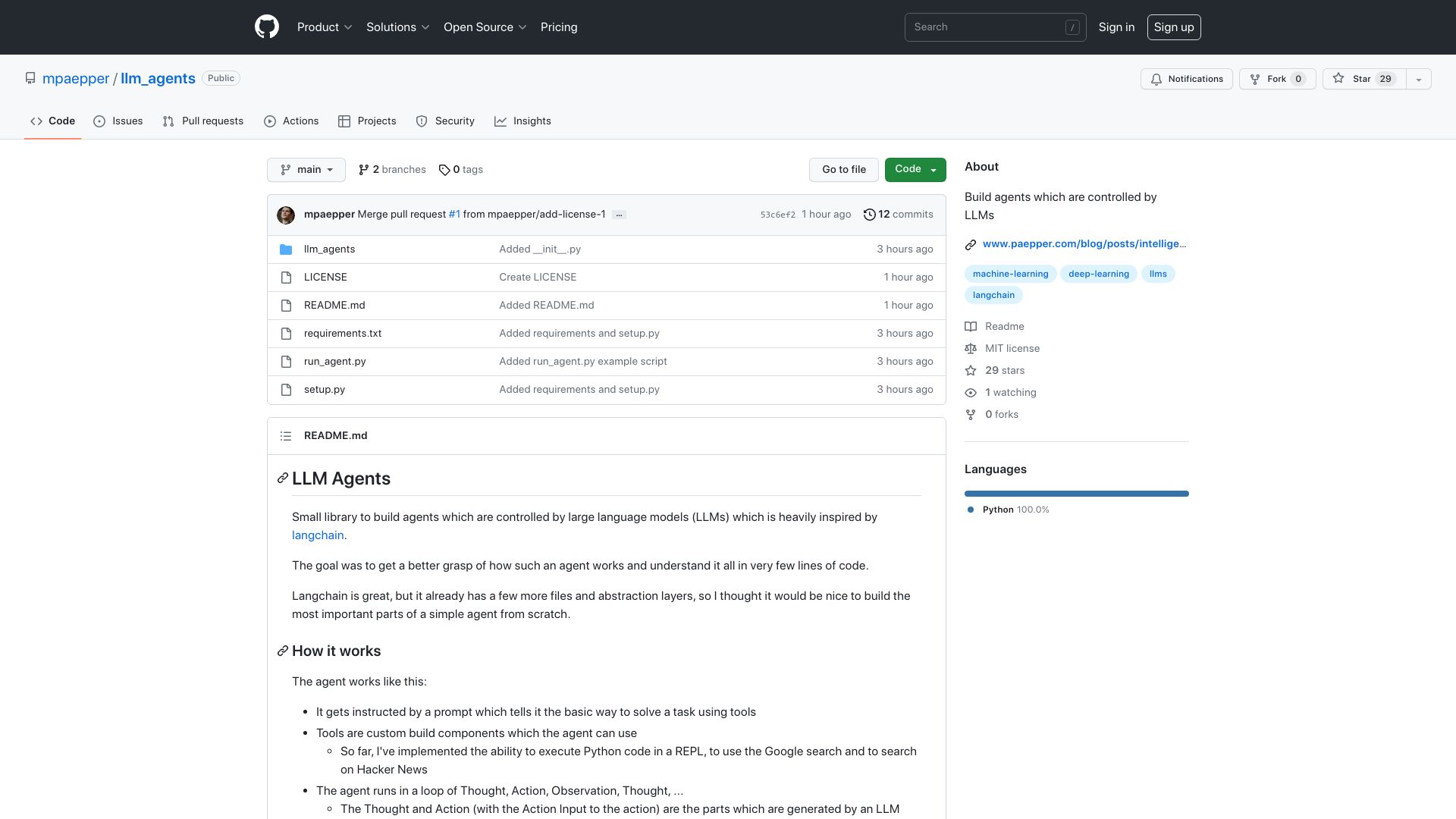Click the Sign up button

(1174, 27)
